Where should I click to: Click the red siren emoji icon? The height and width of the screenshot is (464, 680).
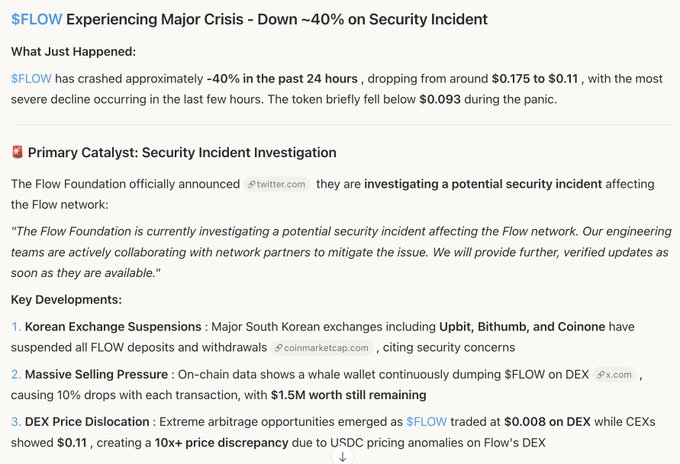point(17,153)
